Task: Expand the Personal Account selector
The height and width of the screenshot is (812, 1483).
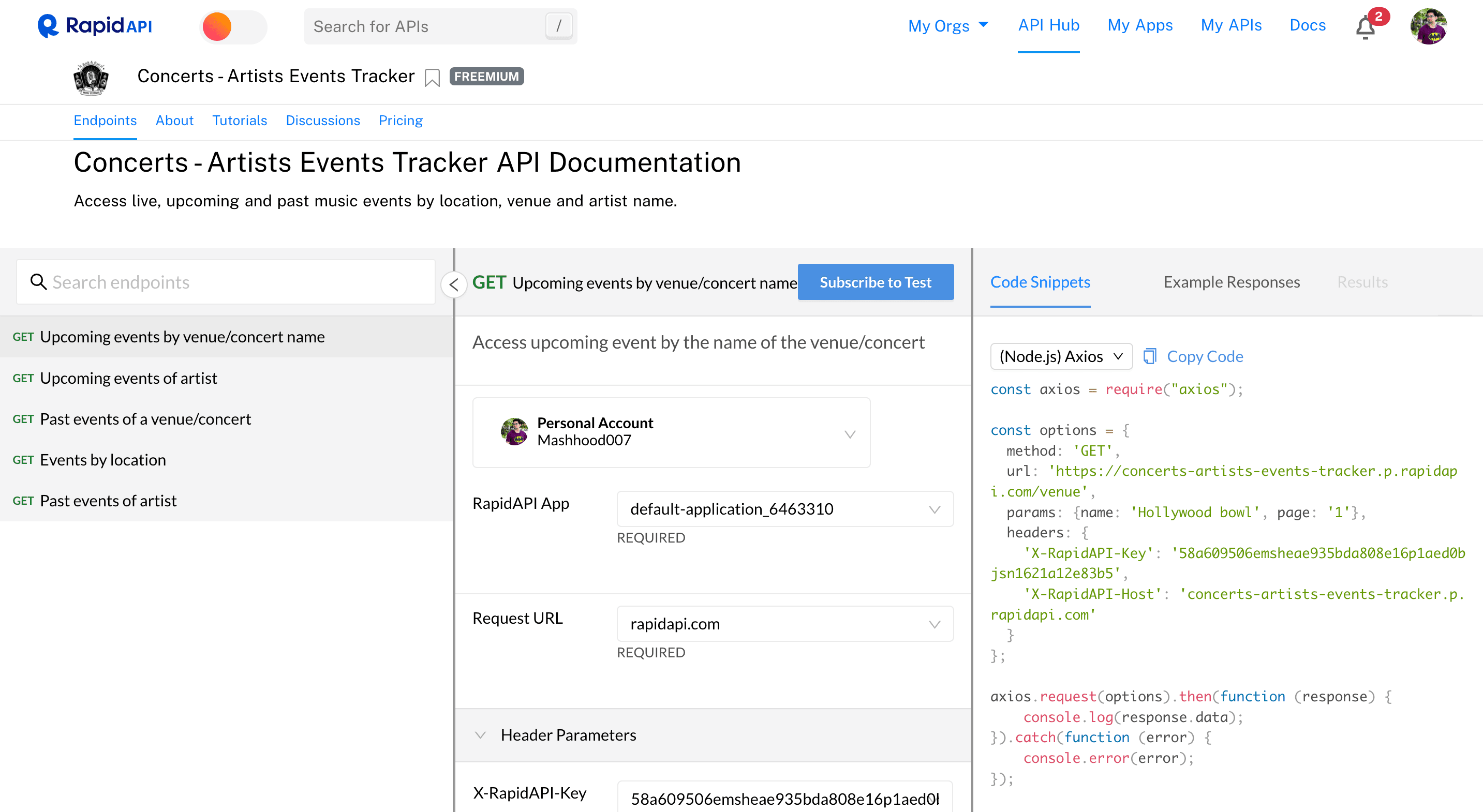Action: [x=671, y=432]
